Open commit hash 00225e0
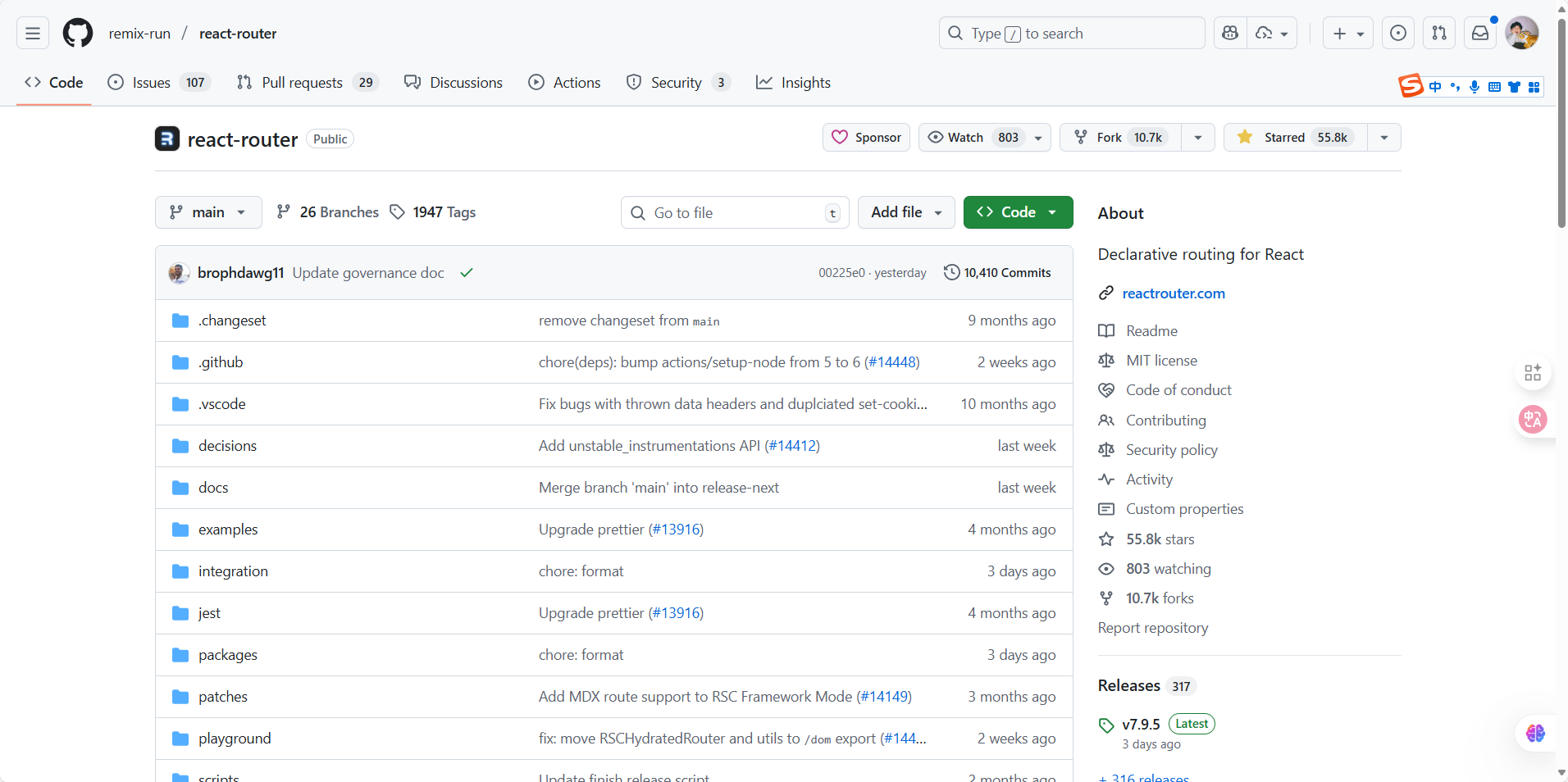The image size is (1568, 782). point(841,273)
